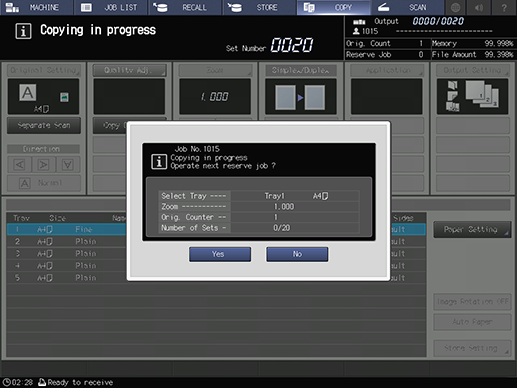The image size is (517, 388).
Task: Click the output tray icon beside Output
Action: [359, 22]
